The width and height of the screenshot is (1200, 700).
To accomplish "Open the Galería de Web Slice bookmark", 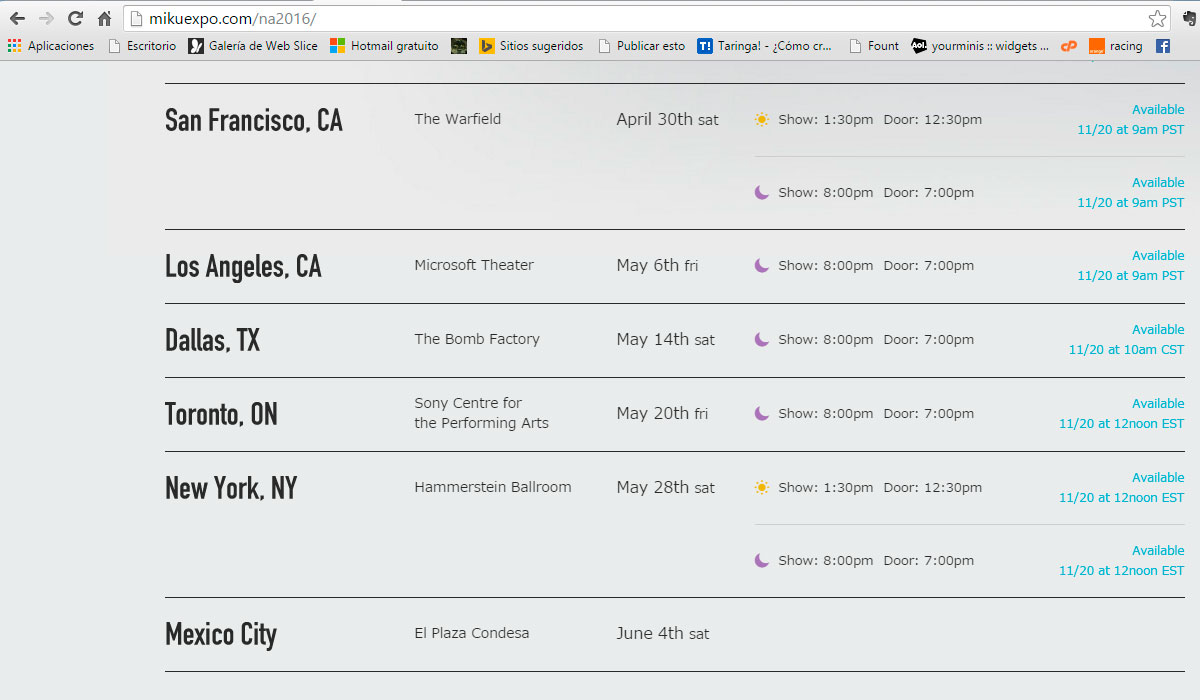I will (x=253, y=46).
